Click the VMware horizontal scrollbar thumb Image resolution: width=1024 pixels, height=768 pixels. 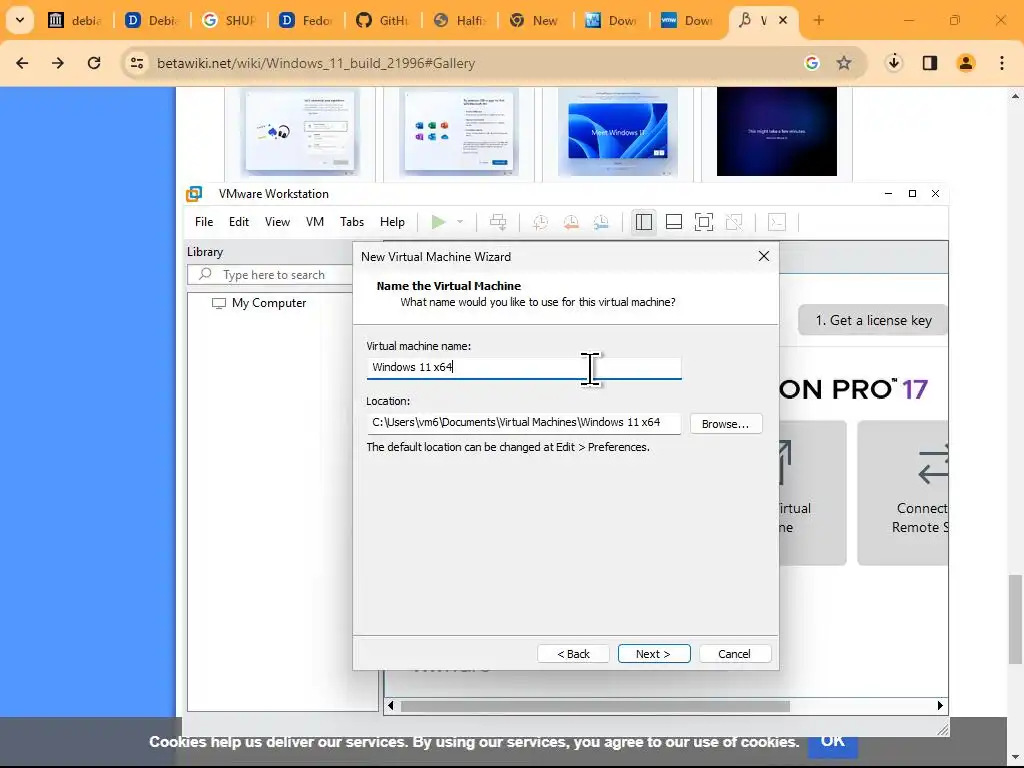pos(595,706)
